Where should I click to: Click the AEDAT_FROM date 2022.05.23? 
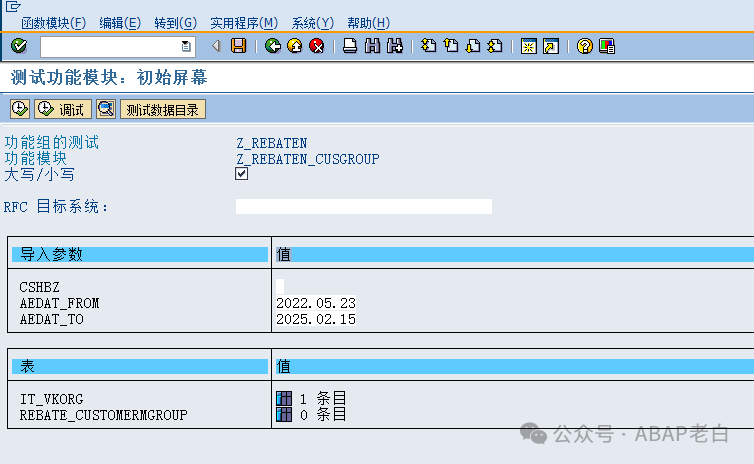coord(316,303)
